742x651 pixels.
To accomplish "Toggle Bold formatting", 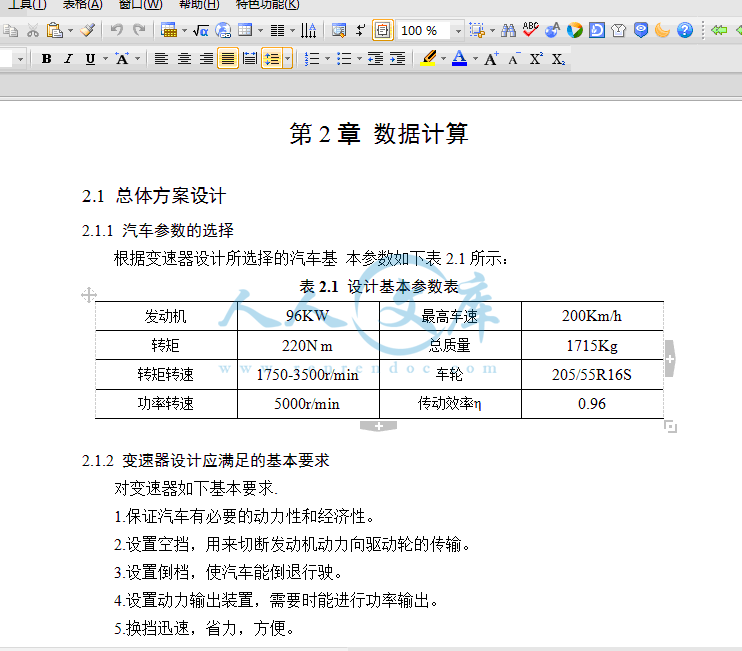I will [x=46, y=59].
